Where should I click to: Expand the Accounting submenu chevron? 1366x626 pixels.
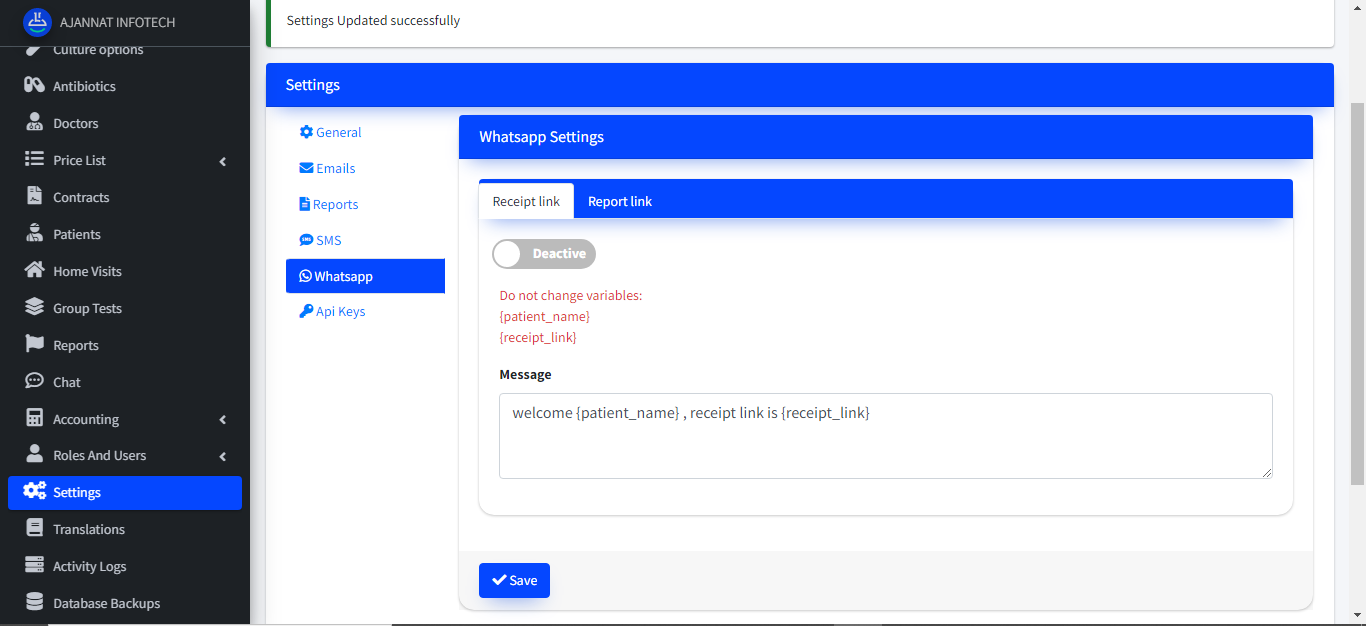point(223,420)
